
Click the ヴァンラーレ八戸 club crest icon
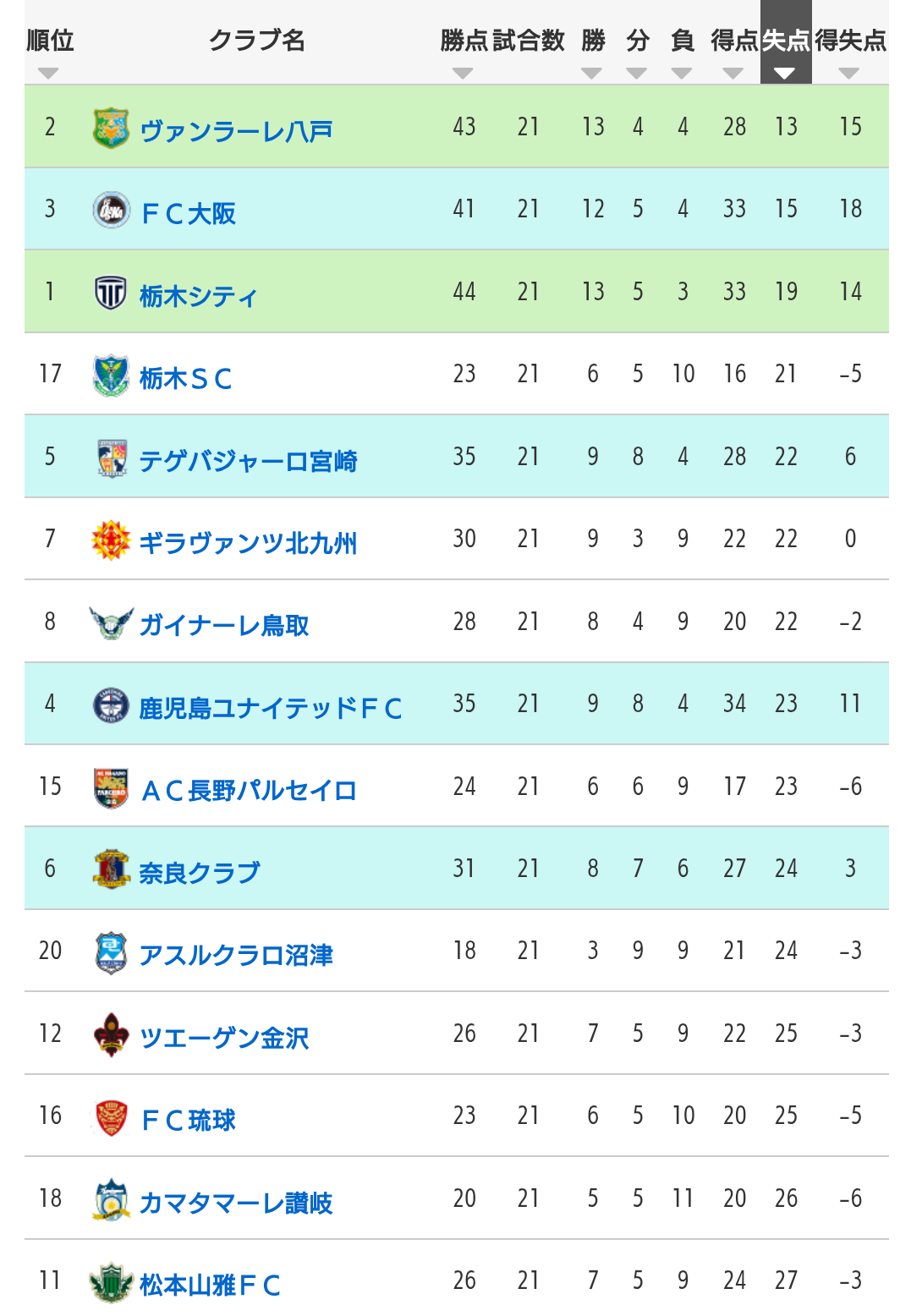(111, 128)
